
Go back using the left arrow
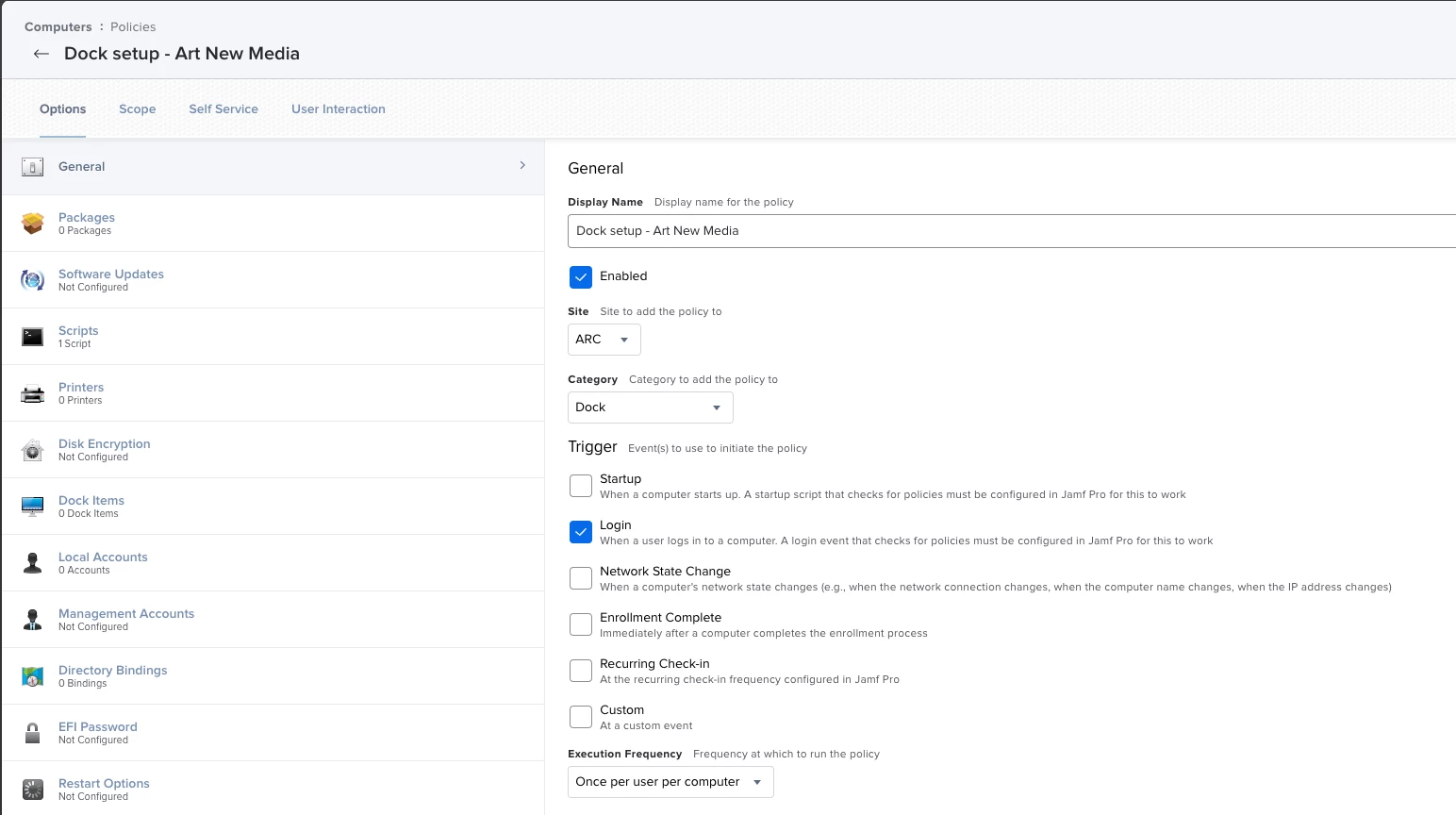pyautogui.click(x=41, y=54)
